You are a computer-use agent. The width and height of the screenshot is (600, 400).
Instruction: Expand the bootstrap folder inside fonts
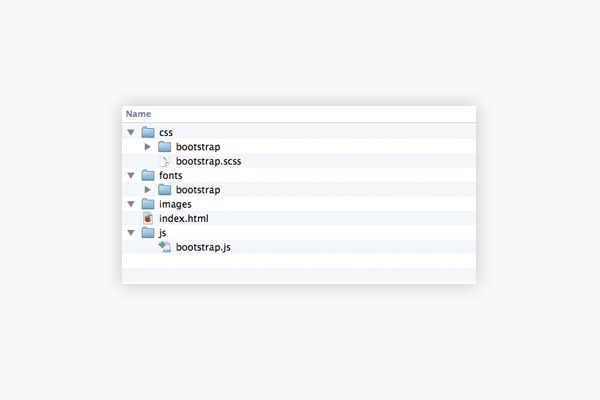(148, 190)
